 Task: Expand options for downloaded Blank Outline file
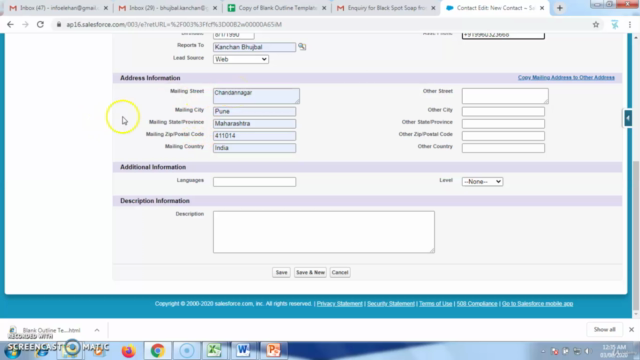pos(97,330)
